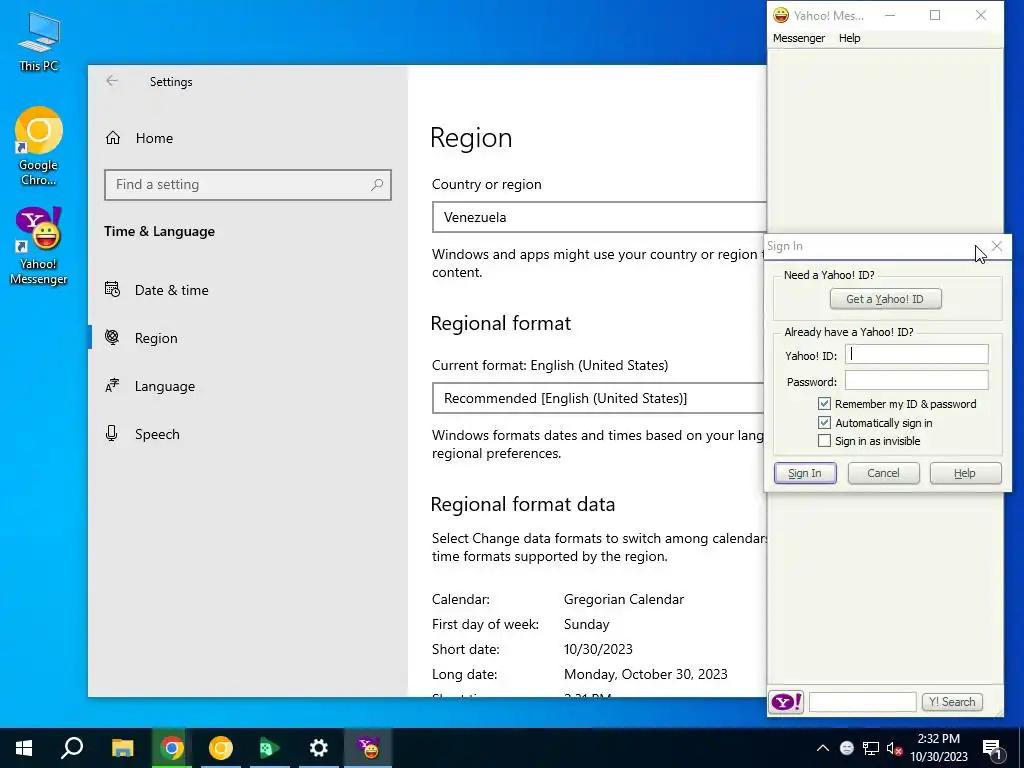Open Language settings page
The width and height of the screenshot is (1024, 768).
[x=150, y=386]
